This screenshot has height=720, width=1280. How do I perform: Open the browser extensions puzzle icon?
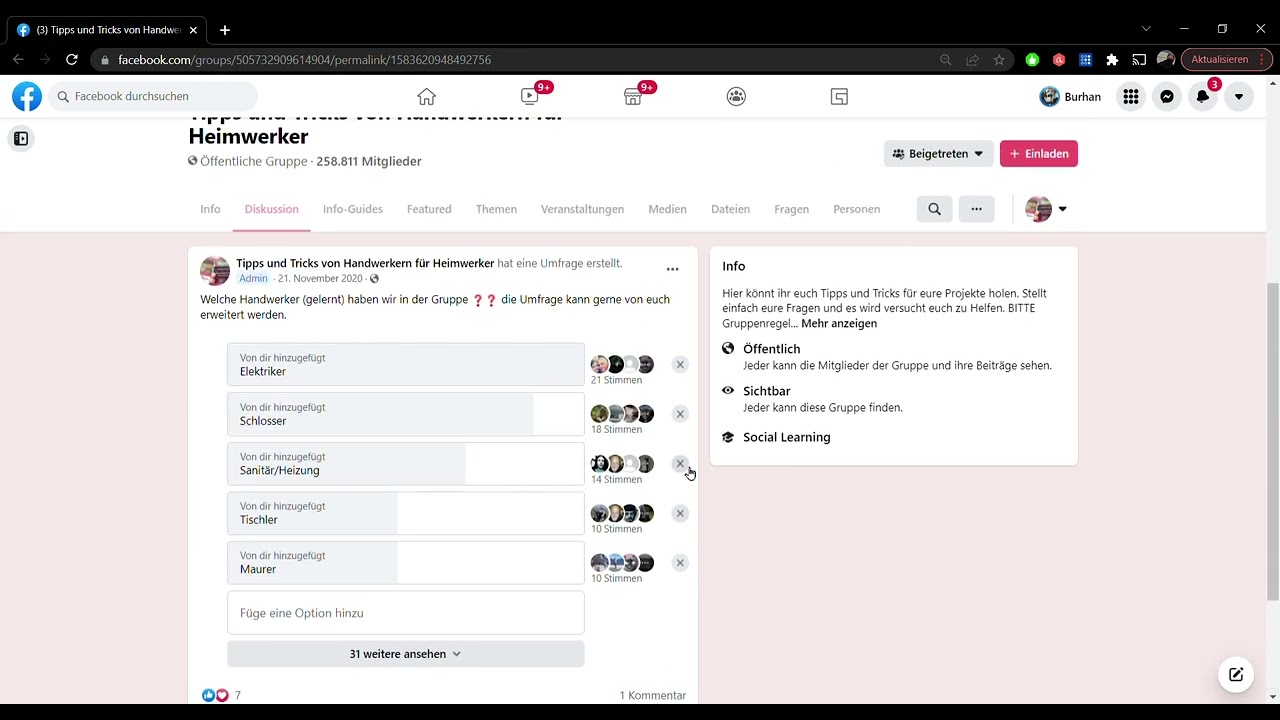(x=1112, y=60)
